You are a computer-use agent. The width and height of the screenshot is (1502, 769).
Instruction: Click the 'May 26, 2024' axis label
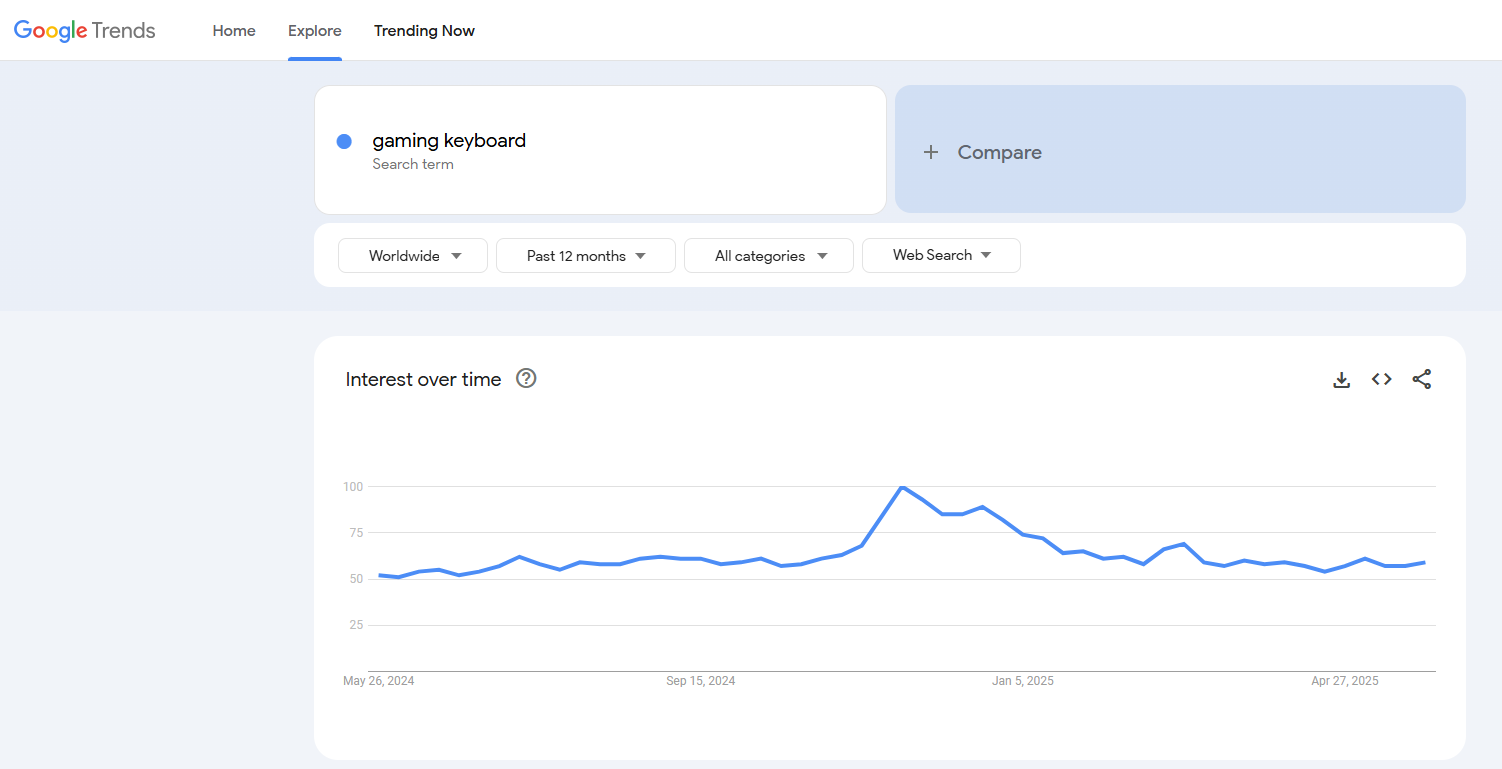[x=379, y=681]
